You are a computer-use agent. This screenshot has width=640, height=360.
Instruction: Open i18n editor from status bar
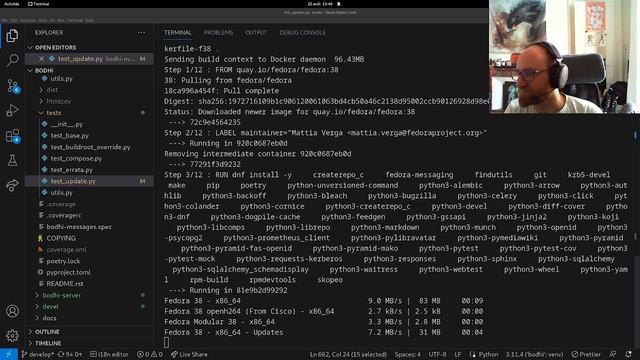pyautogui.click(x=109, y=354)
